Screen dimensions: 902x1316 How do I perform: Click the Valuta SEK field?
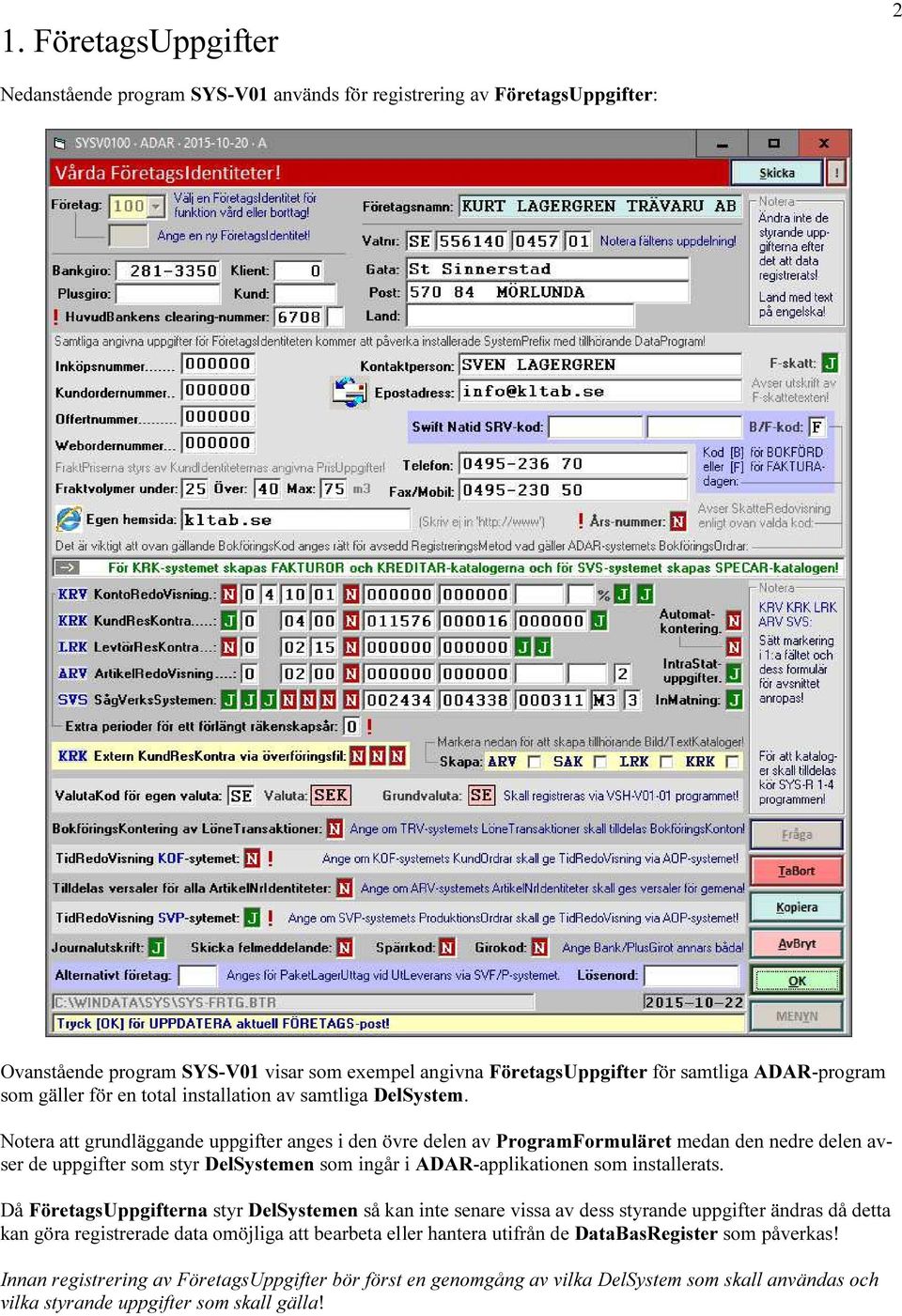pos(331,796)
